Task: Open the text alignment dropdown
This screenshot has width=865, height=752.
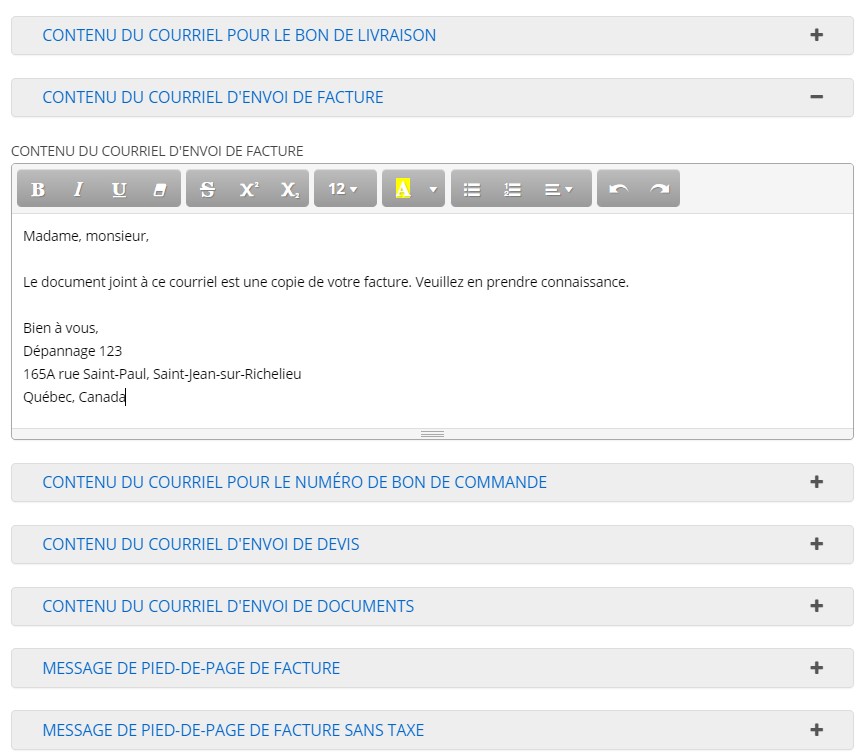Action: click(555, 189)
